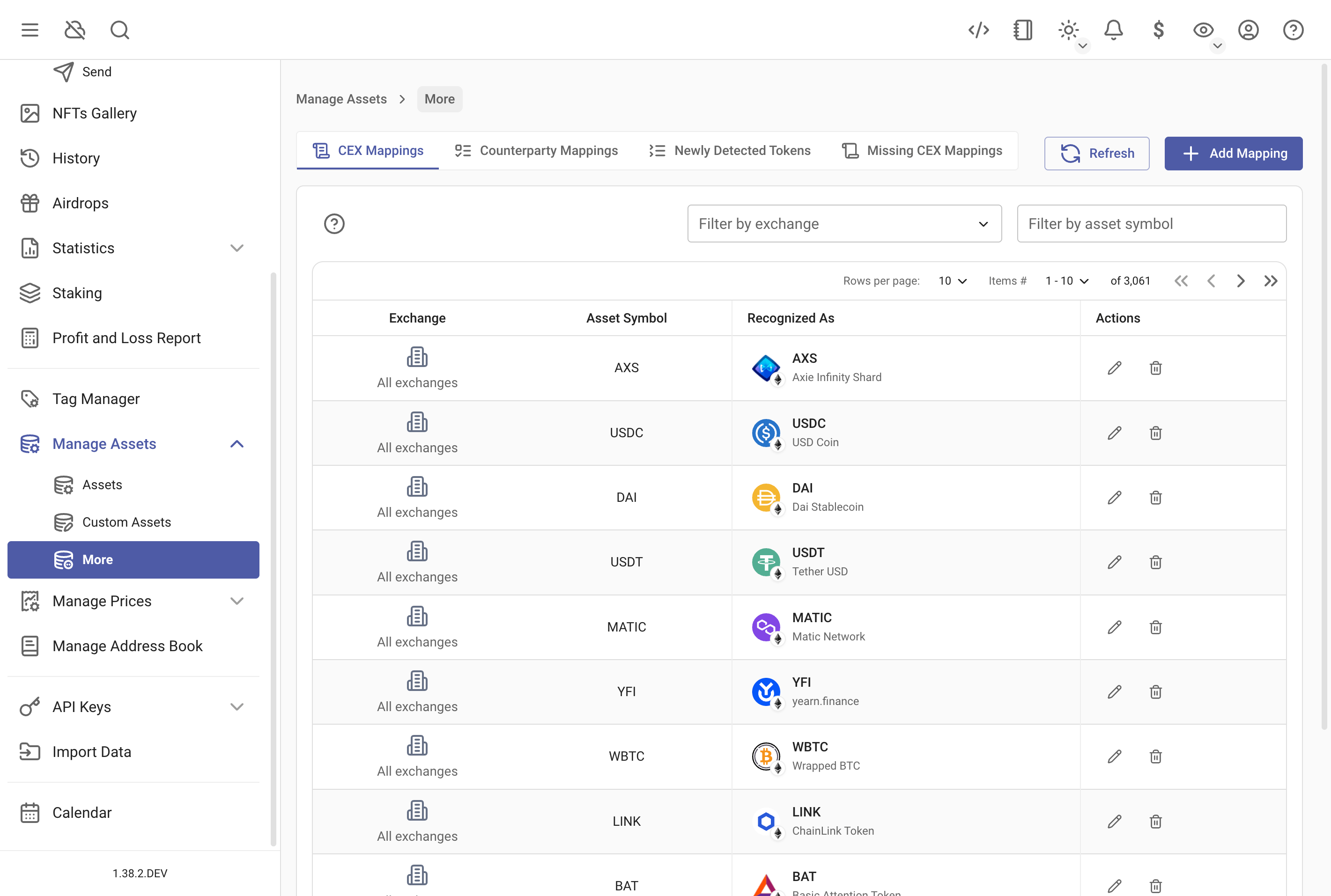Image resolution: width=1331 pixels, height=896 pixels.
Task: Open the Missing CEX Mappings tab
Action: pyautogui.click(x=922, y=150)
